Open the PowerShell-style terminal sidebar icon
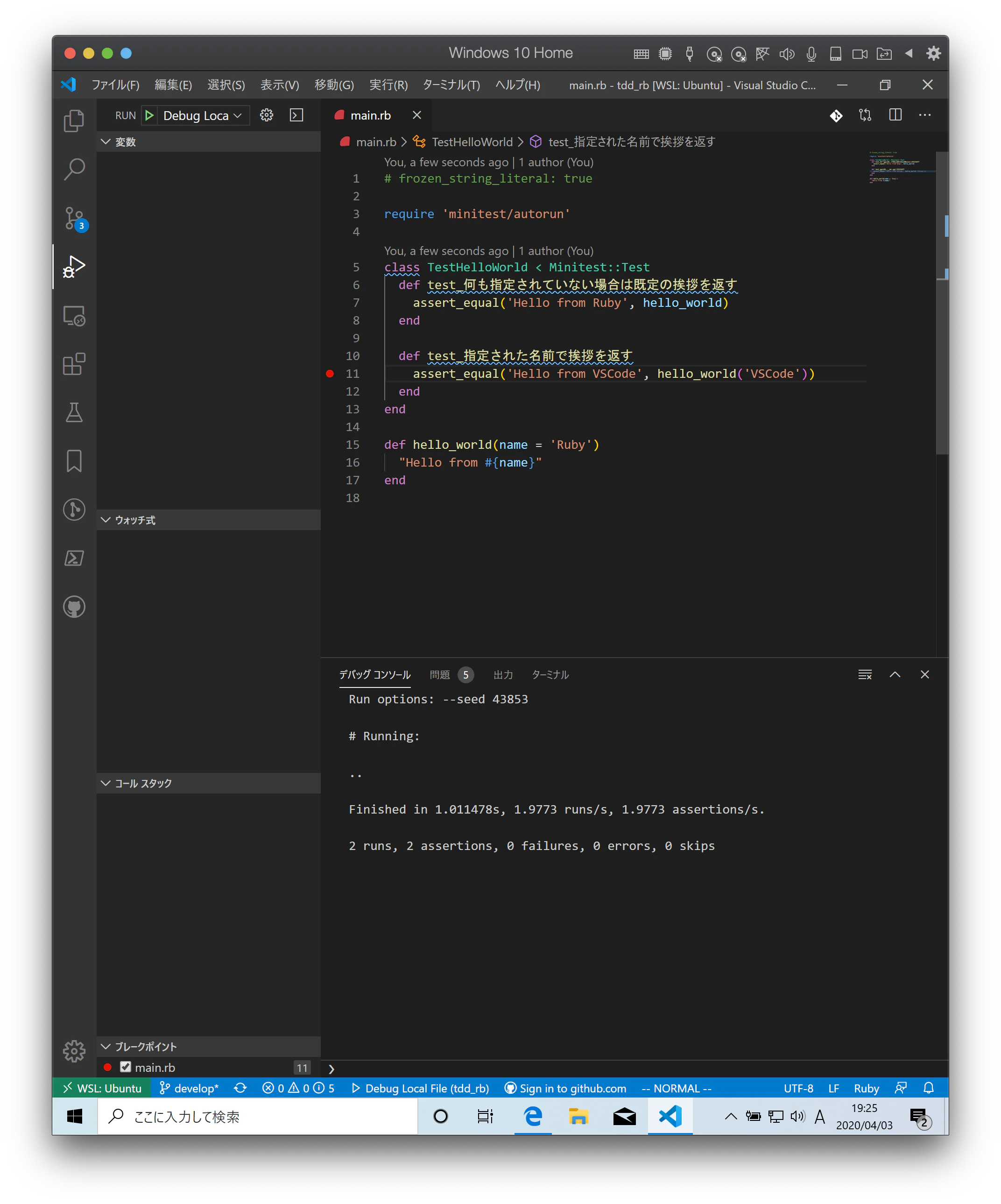The height and width of the screenshot is (1204, 1001). coord(74,558)
